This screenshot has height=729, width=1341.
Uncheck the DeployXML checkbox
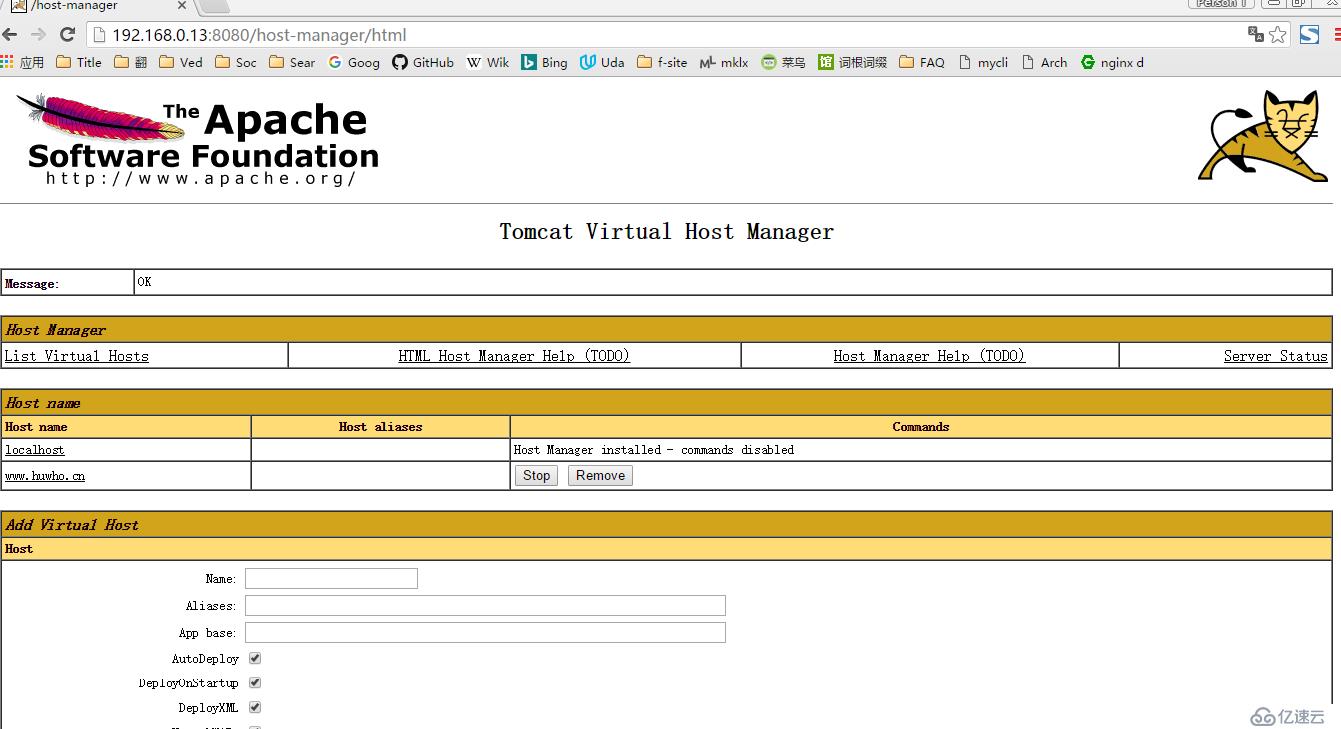255,707
